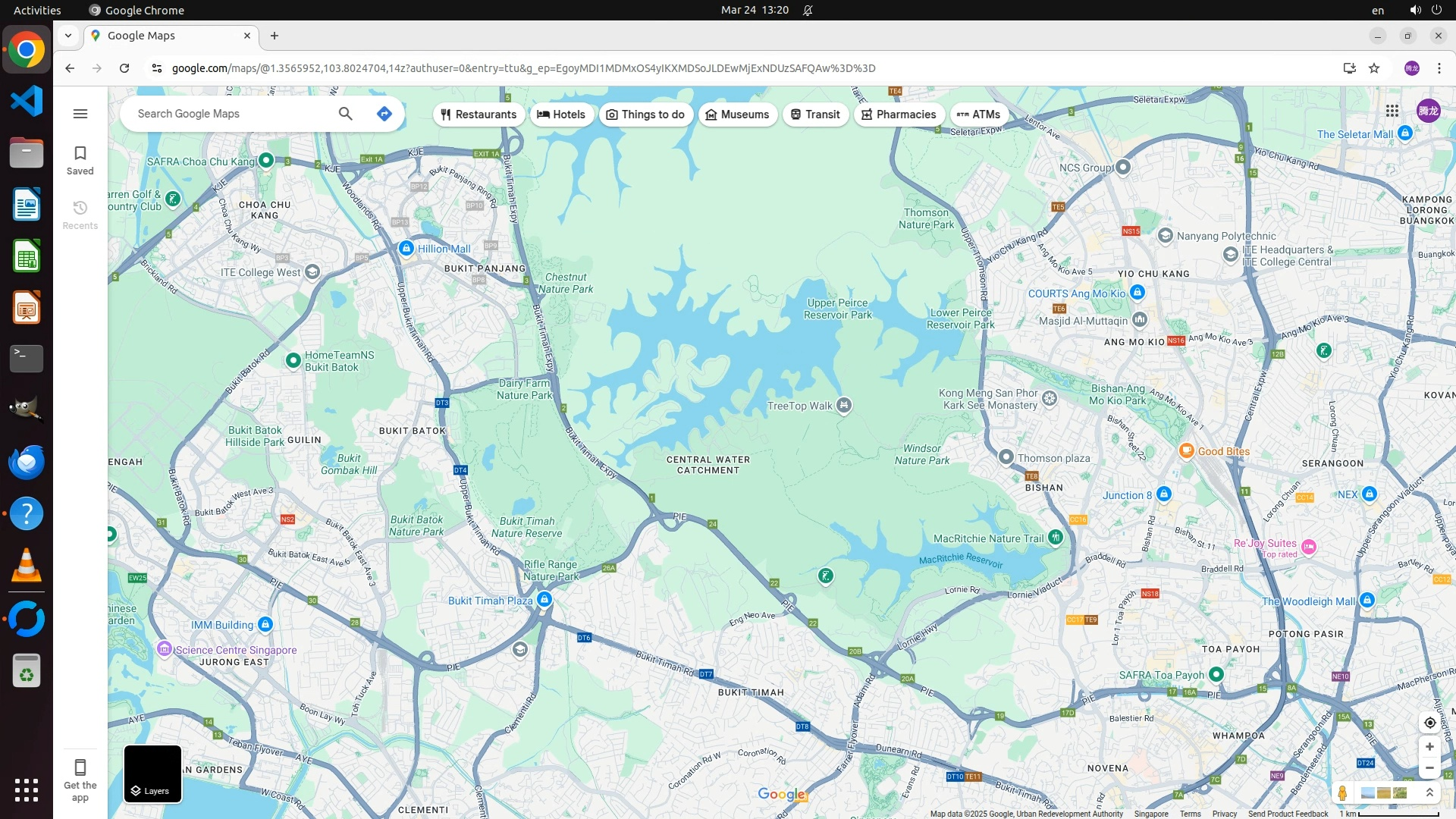1456x819 pixels.
Task: Open the Google Maps hamburger menu
Action: pos(80,114)
